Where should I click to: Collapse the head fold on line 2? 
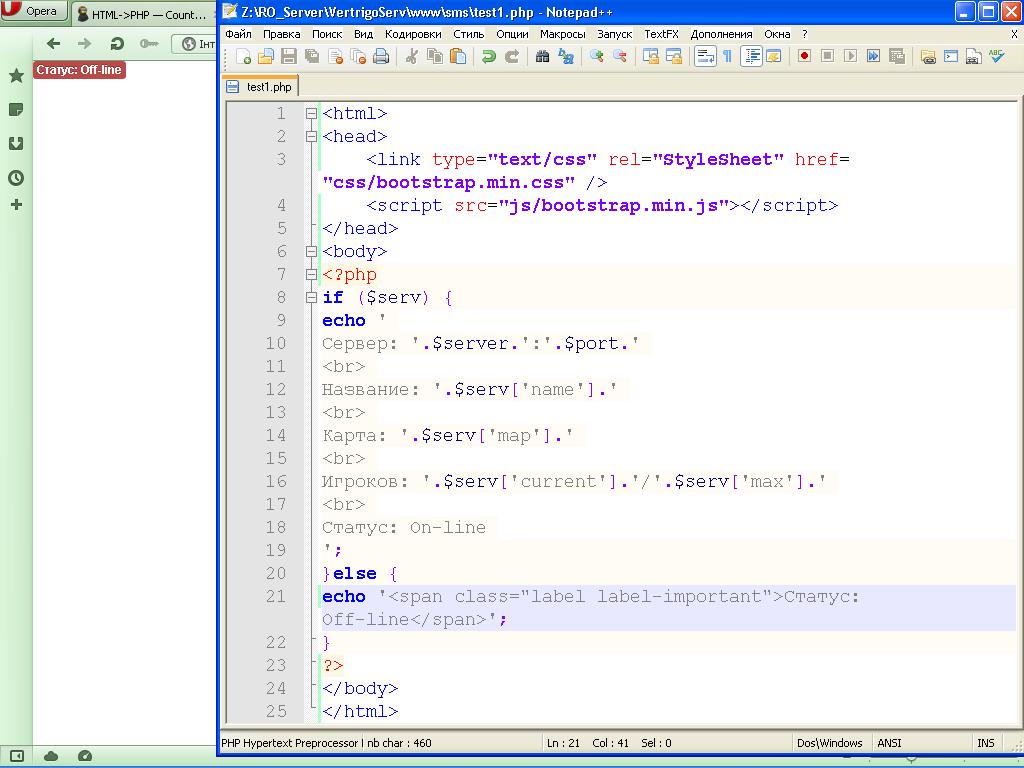pos(312,136)
